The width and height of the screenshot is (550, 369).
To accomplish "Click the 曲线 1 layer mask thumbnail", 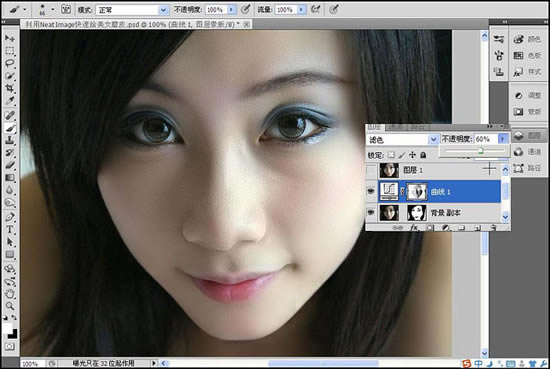I will pos(417,191).
